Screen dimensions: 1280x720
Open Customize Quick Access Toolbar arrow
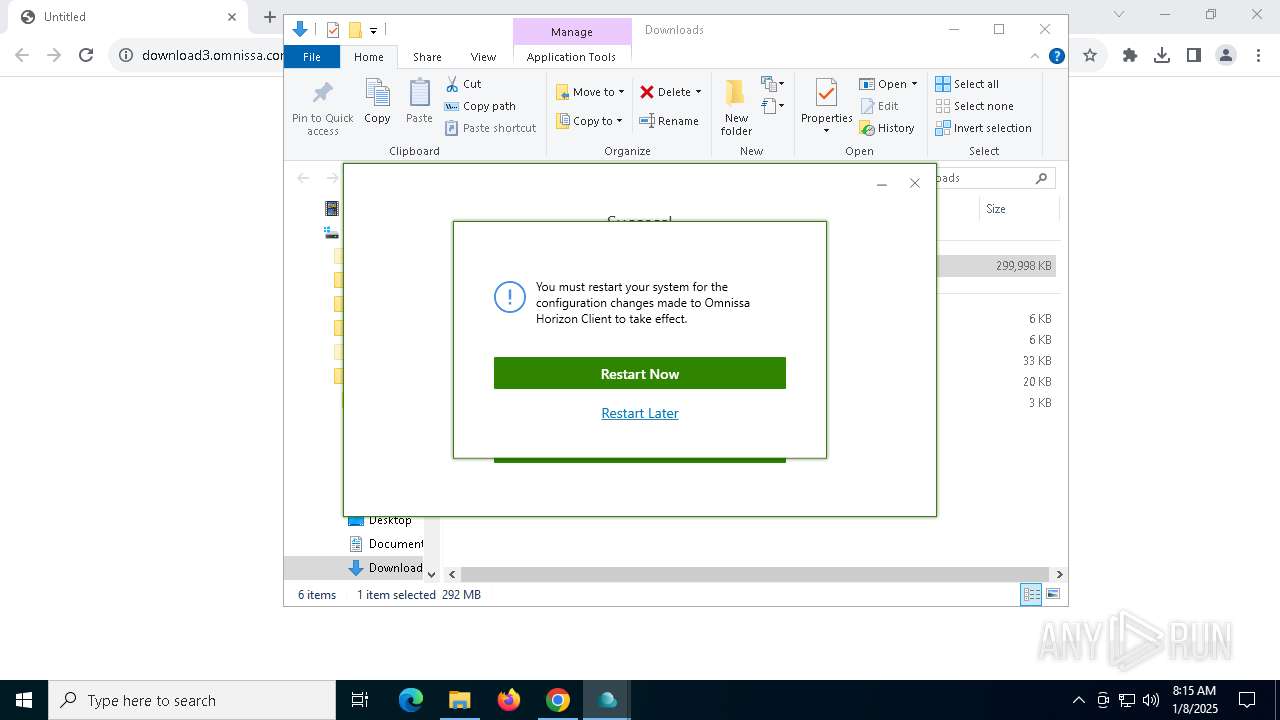click(373, 31)
